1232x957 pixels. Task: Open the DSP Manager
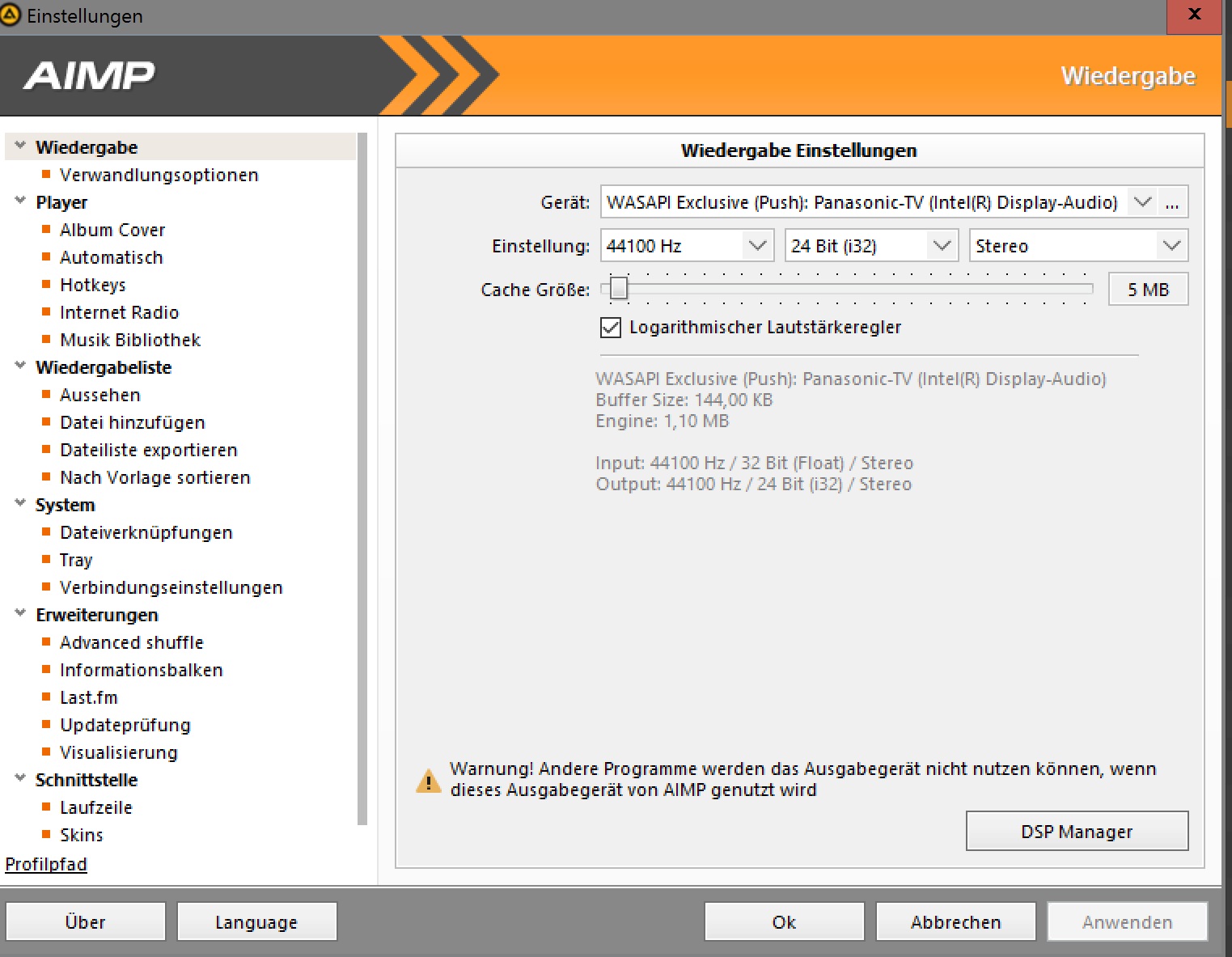pos(1077,831)
